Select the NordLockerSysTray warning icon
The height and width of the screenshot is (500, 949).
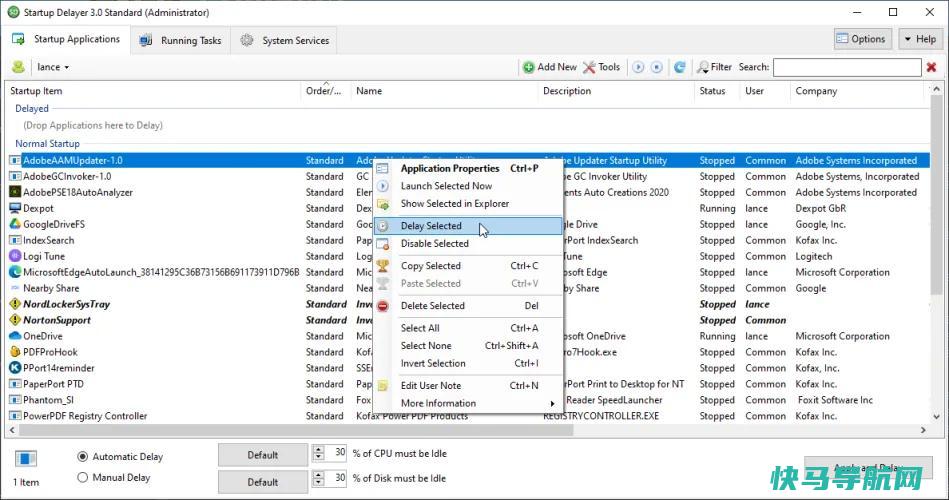tap(15, 304)
